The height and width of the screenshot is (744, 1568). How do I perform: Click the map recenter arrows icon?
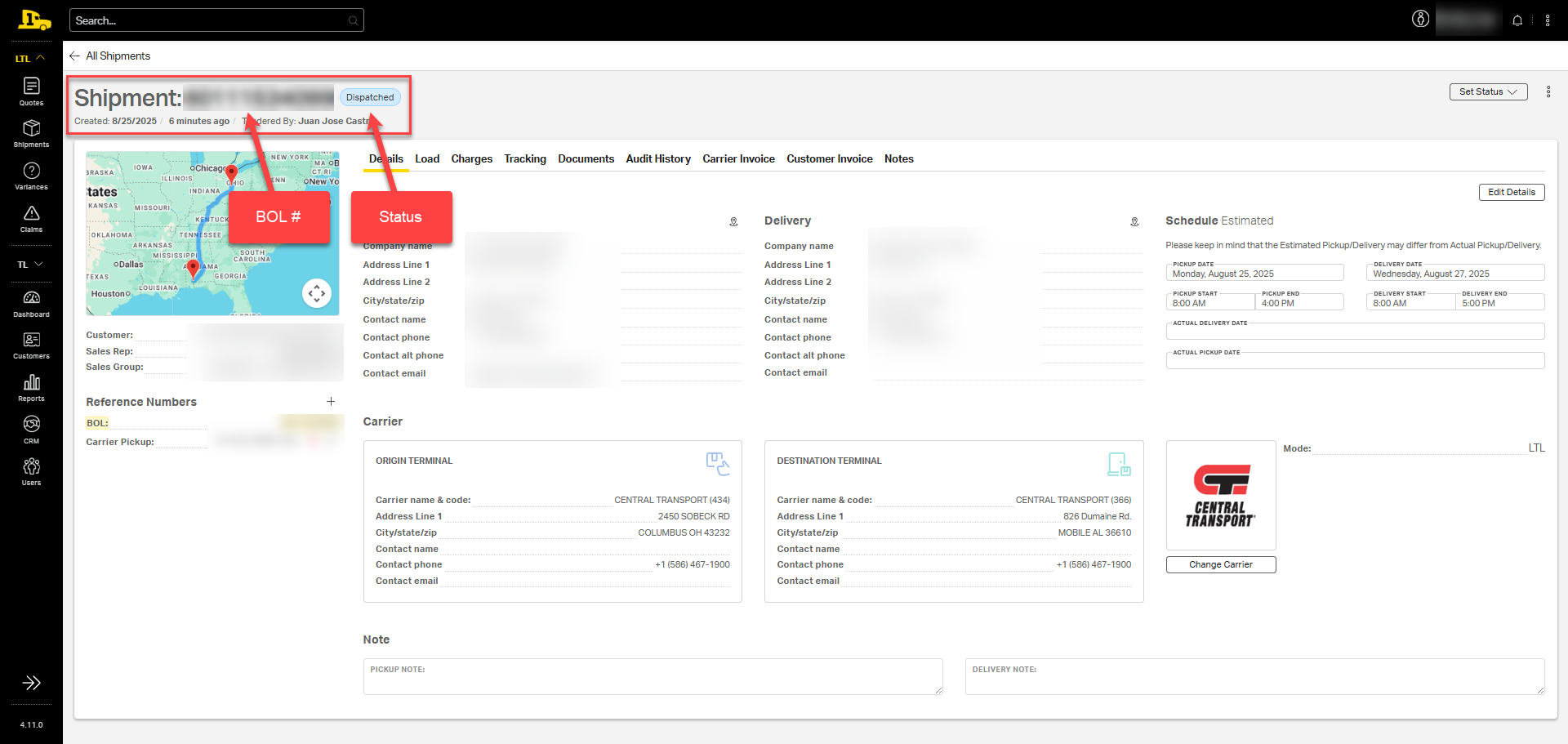click(x=317, y=293)
